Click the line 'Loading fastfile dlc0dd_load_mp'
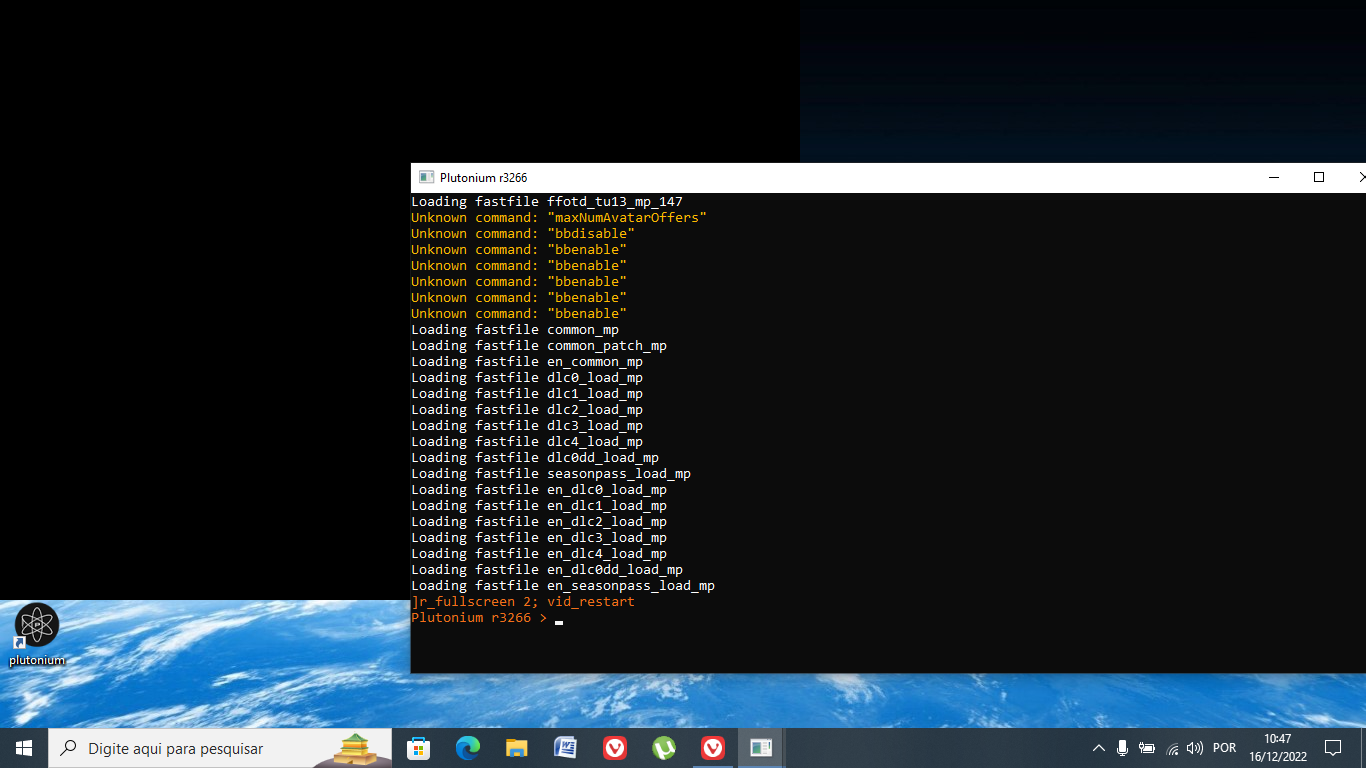 click(535, 458)
